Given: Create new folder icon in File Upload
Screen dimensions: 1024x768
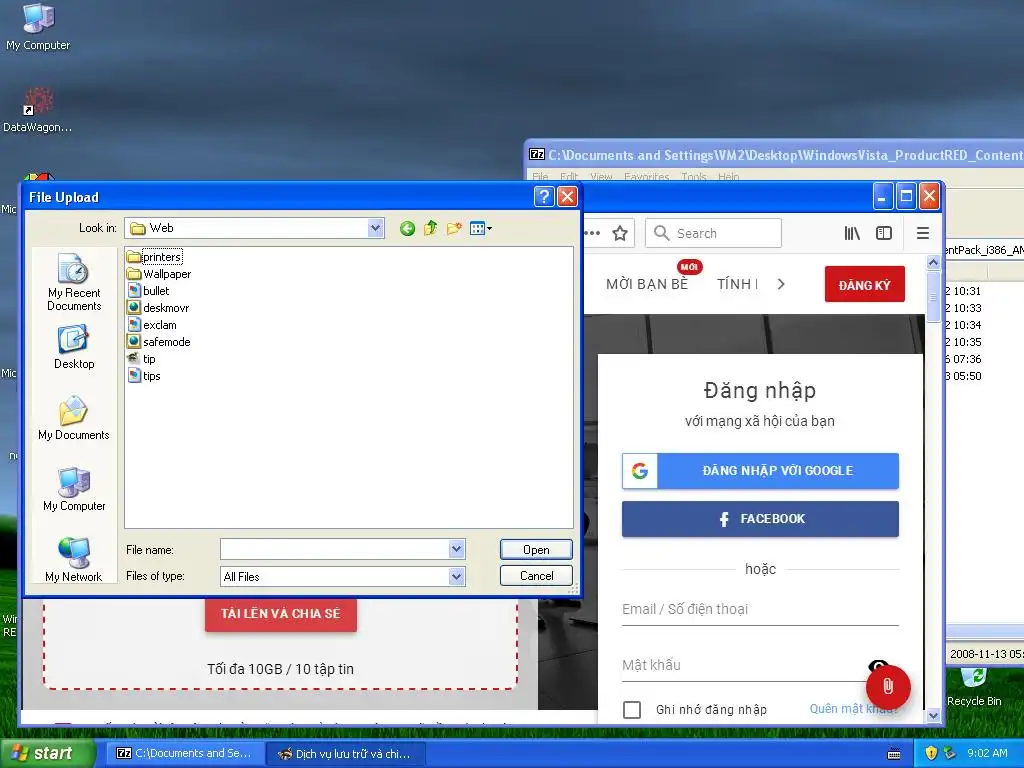Looking at the screenshot, I should tap(454, 229).
